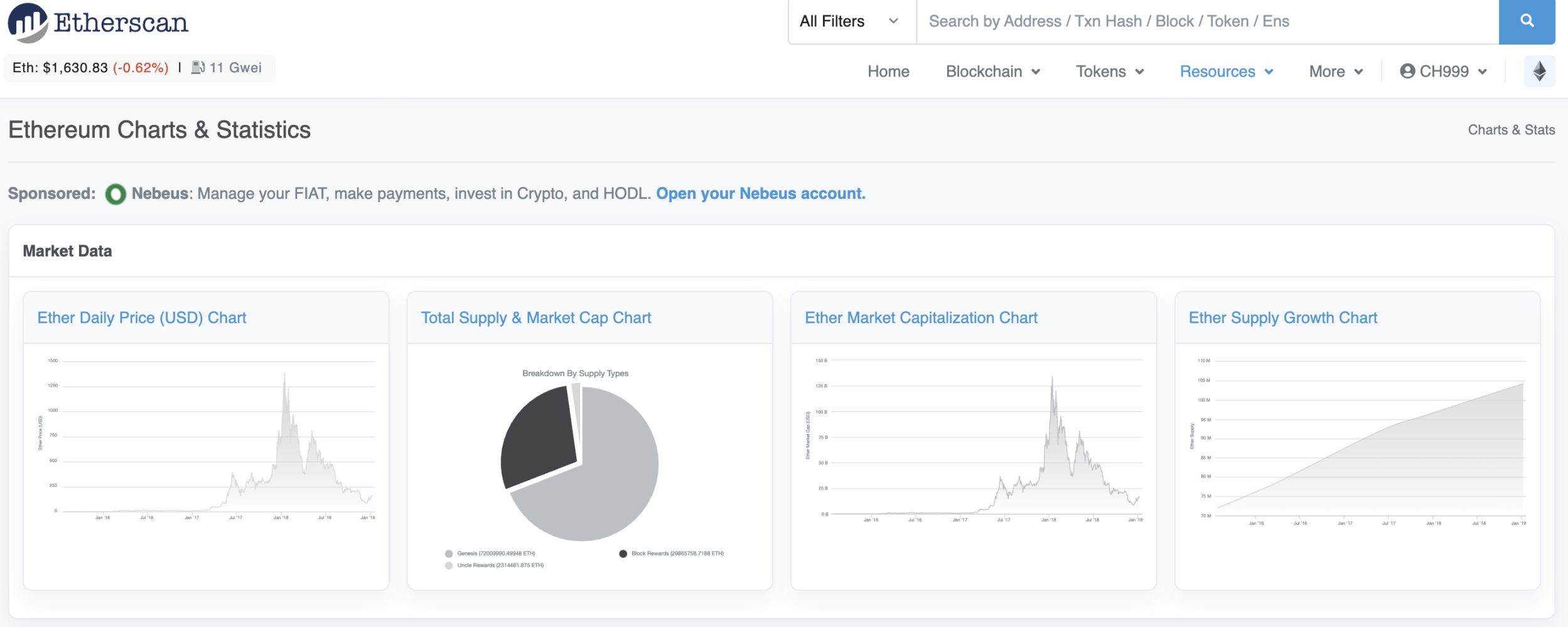Expand the Blockchain menu
Screen dimensions: 1568x627
(993, 72)
